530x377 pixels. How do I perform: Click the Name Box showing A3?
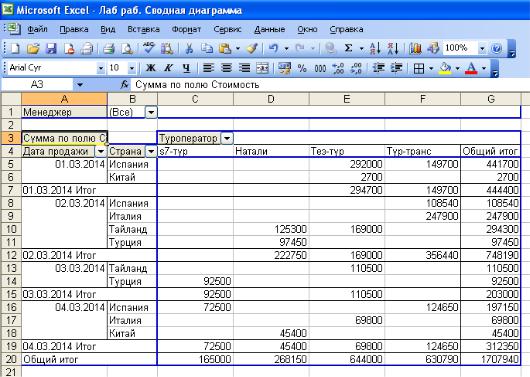(37, 85)
